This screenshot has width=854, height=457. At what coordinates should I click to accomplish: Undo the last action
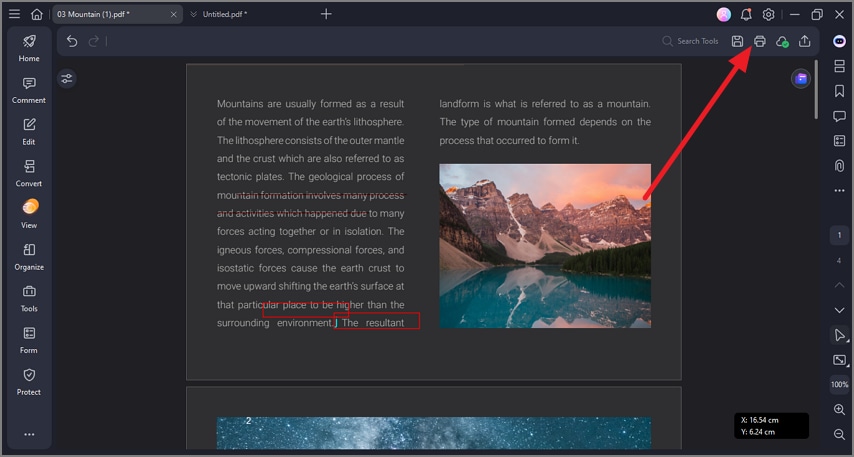tap(72, 41)
